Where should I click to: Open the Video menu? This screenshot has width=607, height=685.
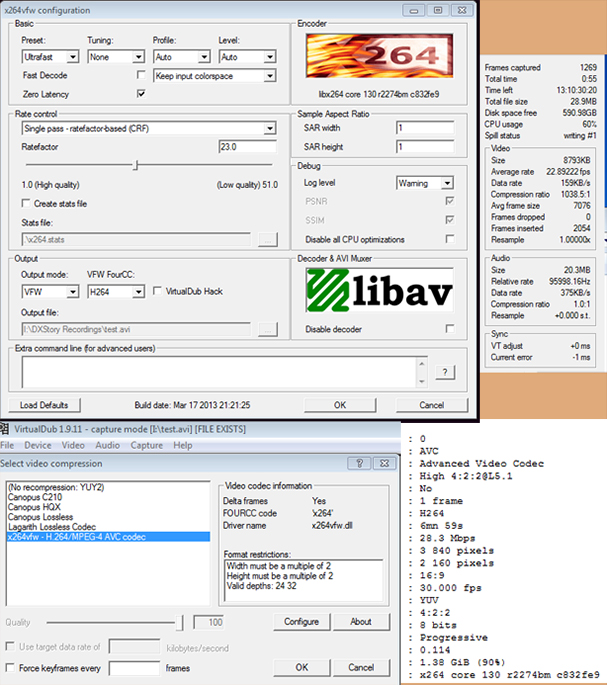[73, 445]
